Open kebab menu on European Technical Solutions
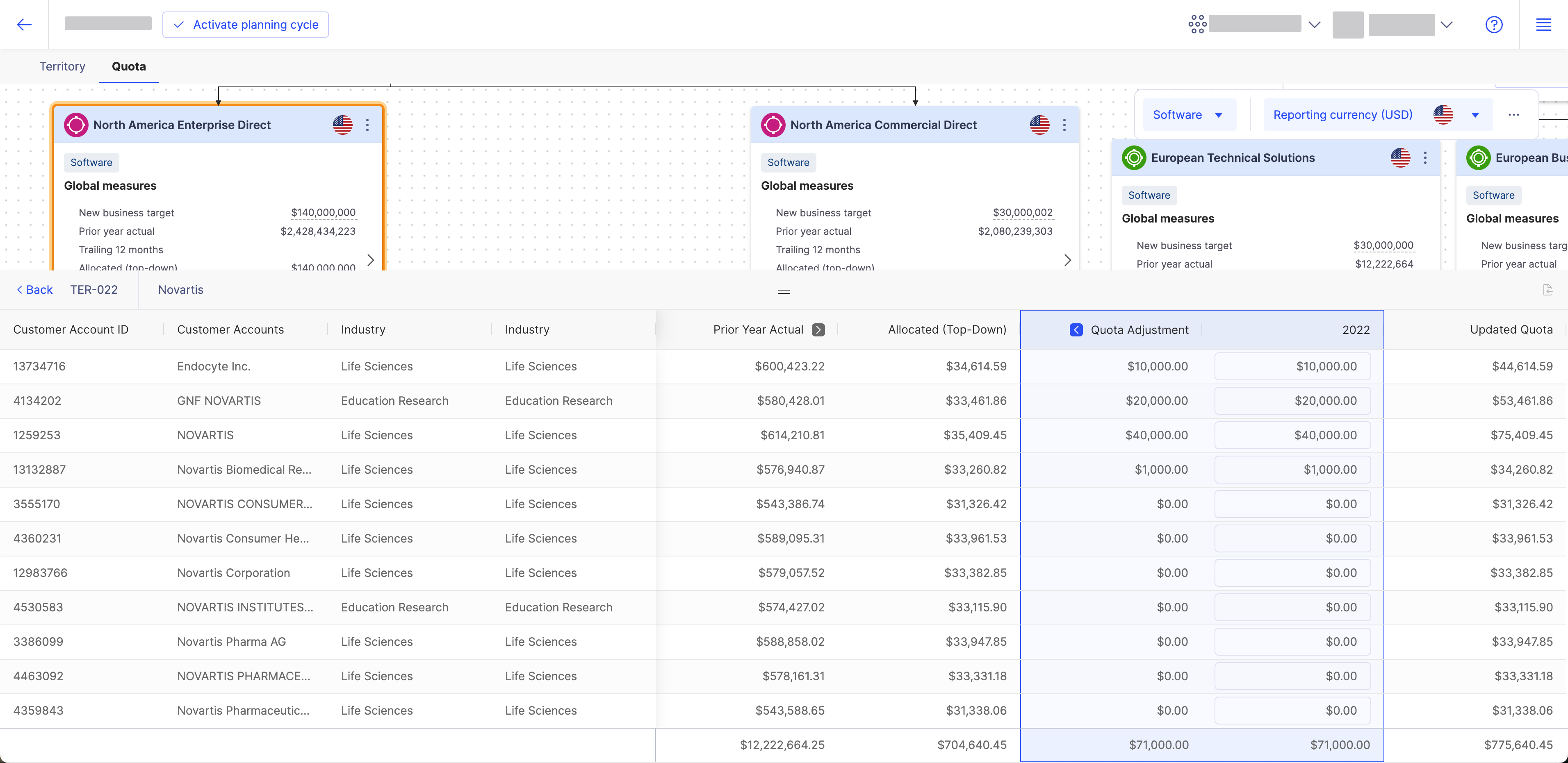 pyautogui.click(x=1425, y=158)
